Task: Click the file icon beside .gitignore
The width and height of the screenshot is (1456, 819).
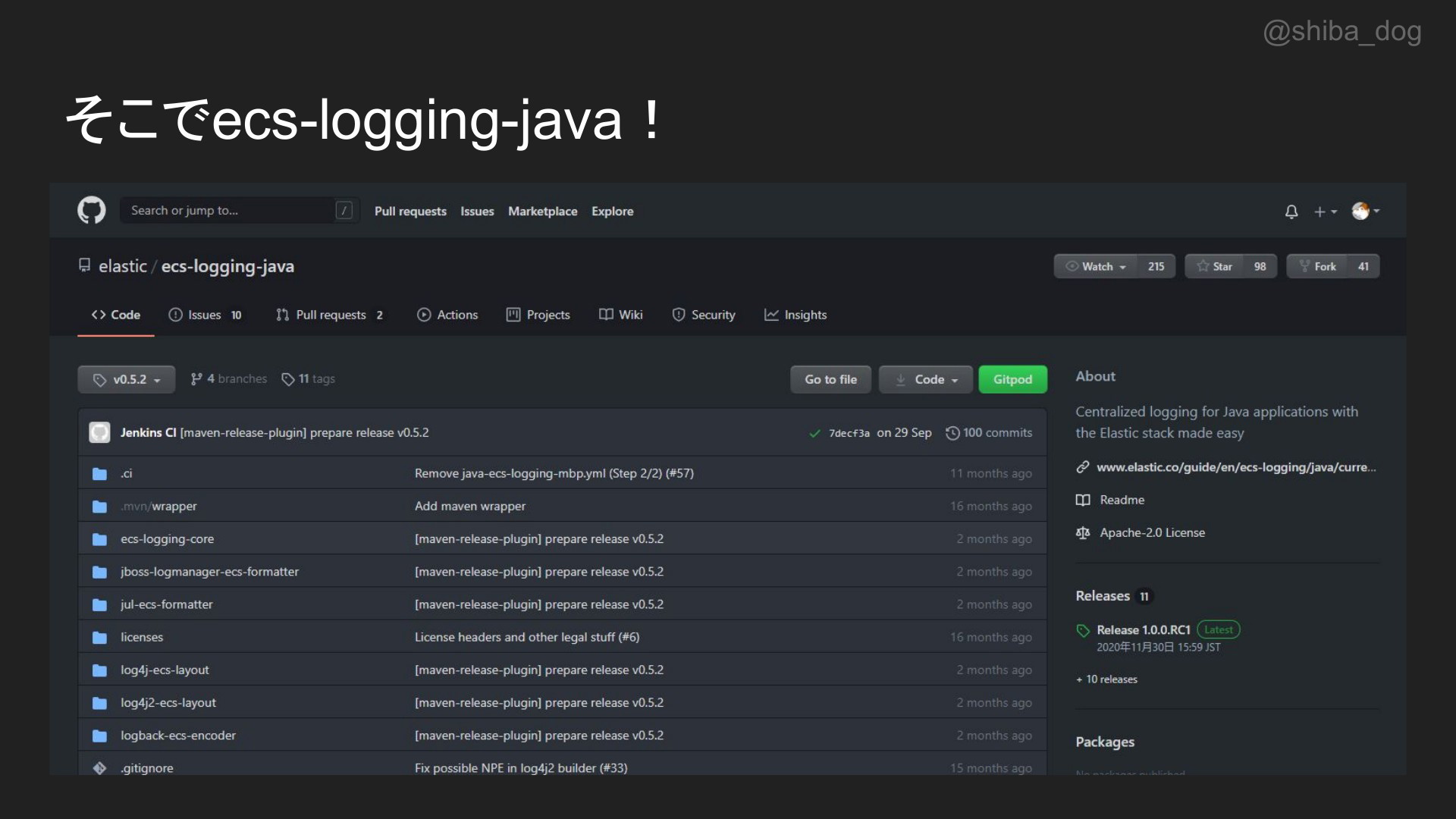Action: [x=99, y=768]
